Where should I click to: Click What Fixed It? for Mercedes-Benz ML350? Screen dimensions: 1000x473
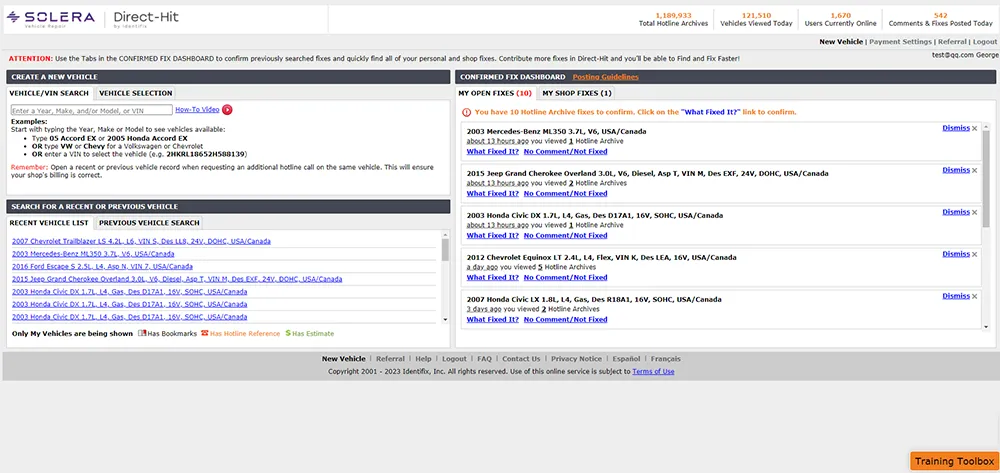click(x=492, y=152)
